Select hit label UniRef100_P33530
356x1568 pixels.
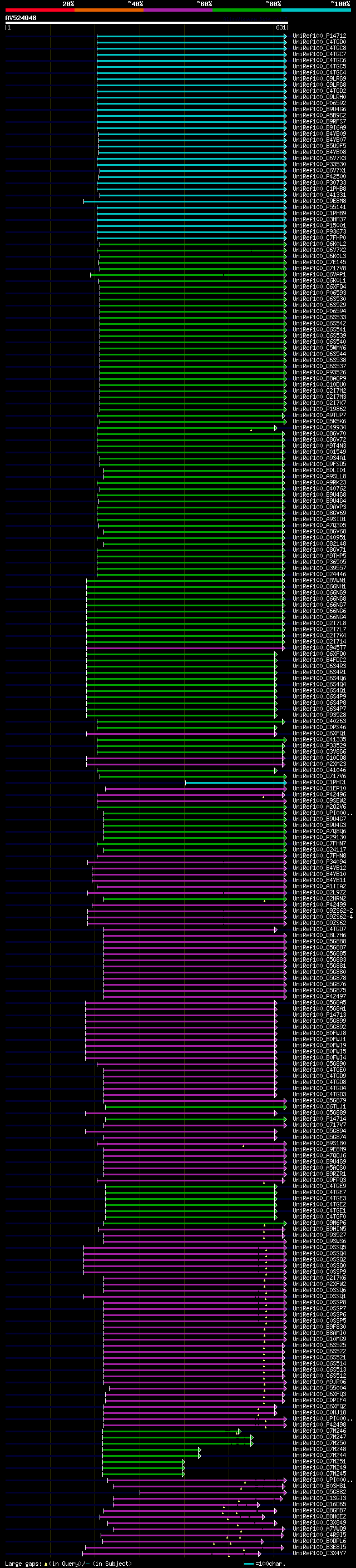319,164
